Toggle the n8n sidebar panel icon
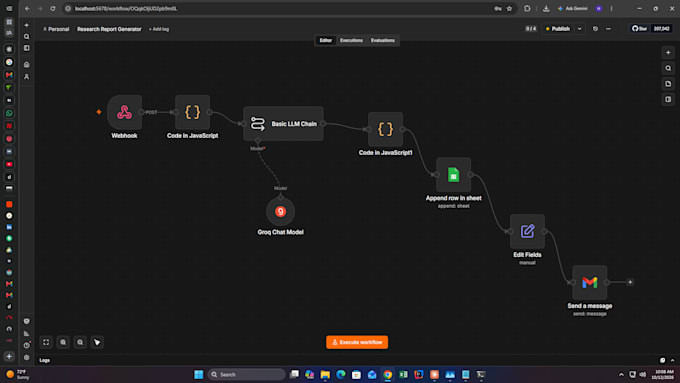 (x=26, y=48)
